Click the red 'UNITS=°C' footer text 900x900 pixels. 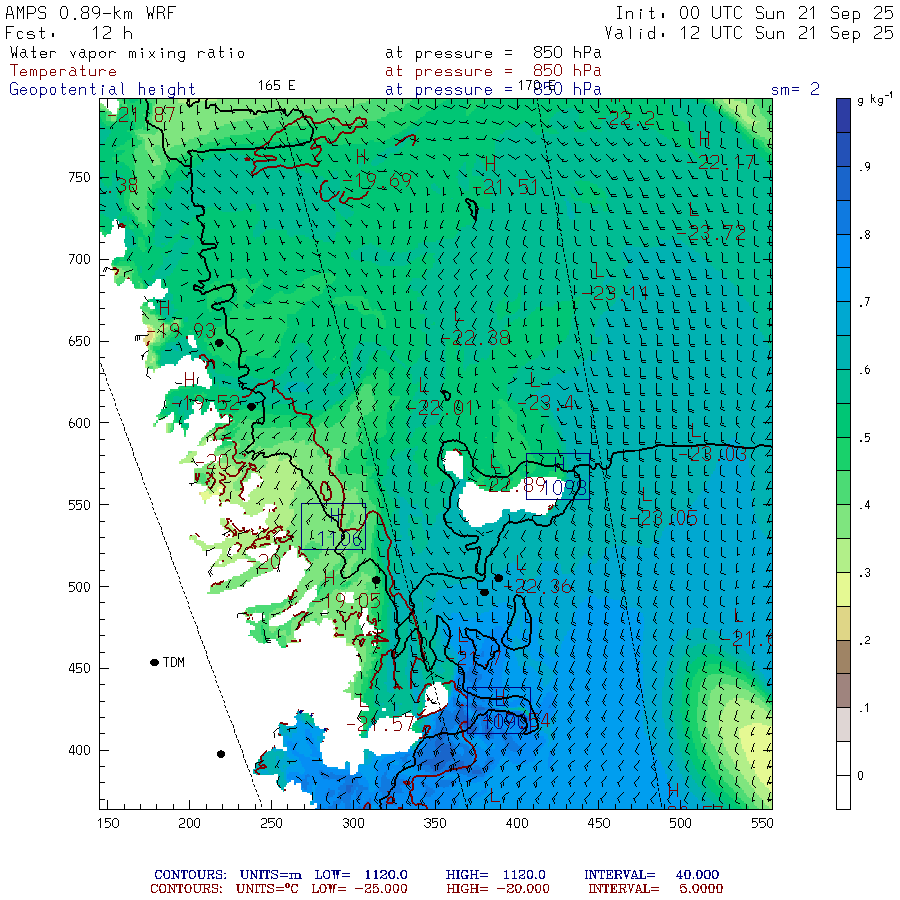[x=267, y=889]
